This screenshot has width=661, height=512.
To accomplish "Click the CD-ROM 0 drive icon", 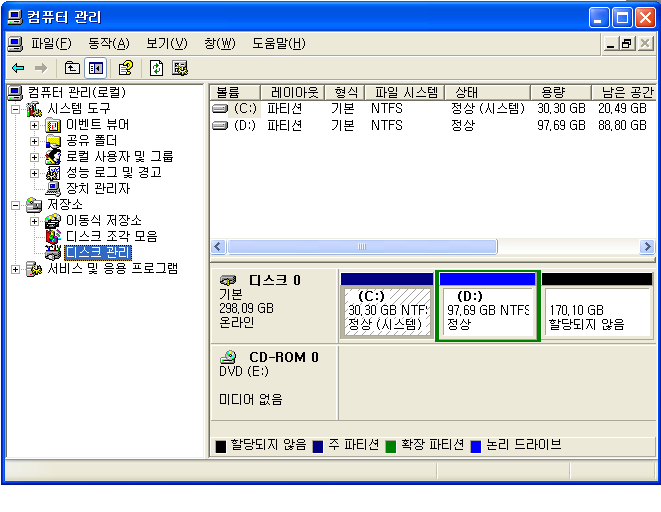I will (x=229, y=357).
